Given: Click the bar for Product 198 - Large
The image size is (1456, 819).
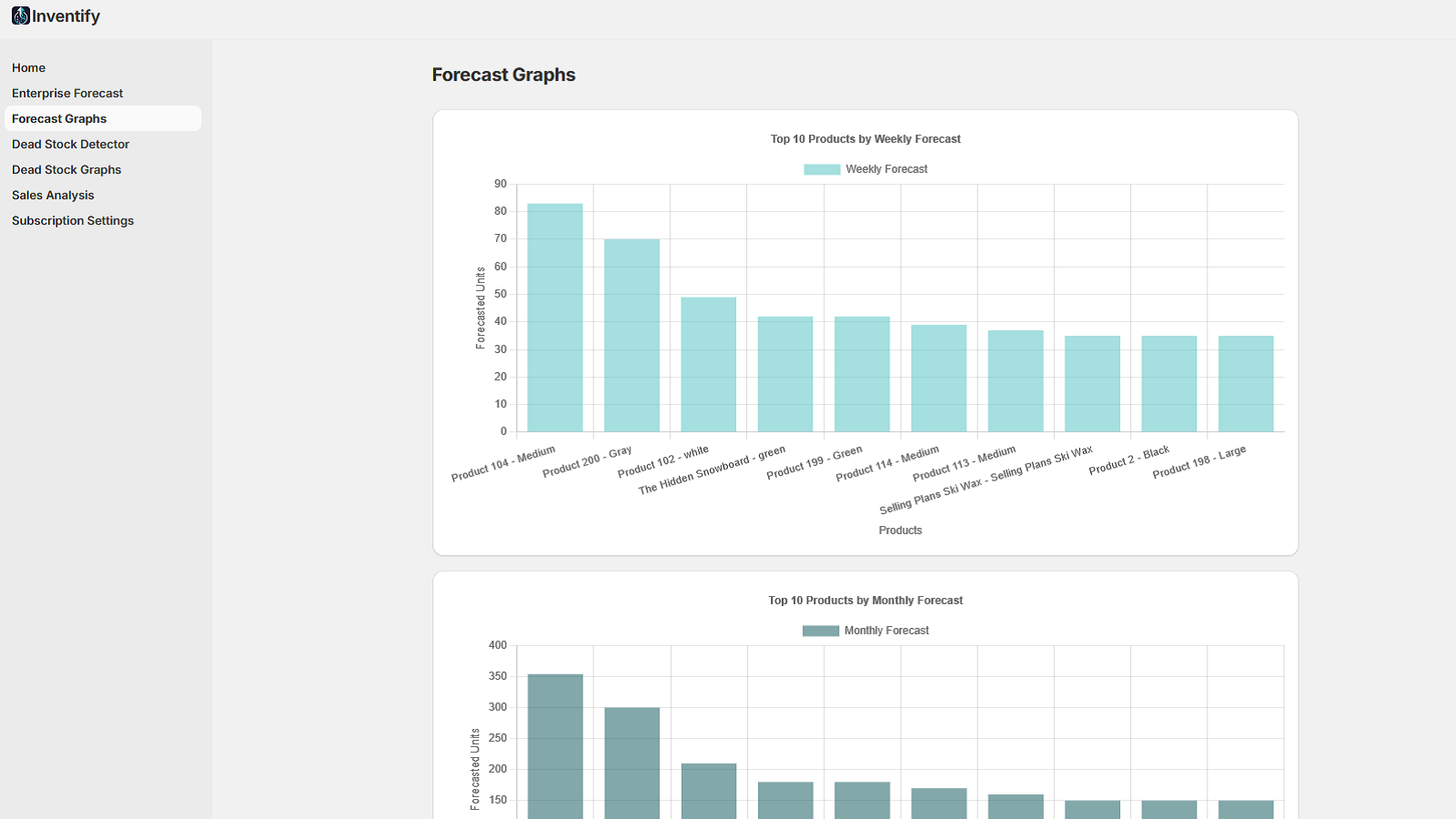Looking at the screenshot, I should (x=1245, y=382).
